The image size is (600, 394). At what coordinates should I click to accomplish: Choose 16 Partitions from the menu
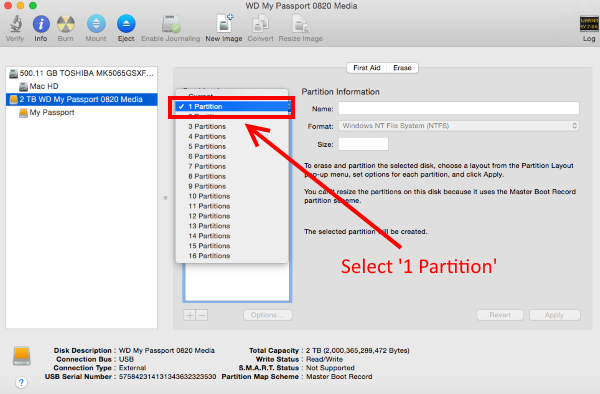point(232,256)
